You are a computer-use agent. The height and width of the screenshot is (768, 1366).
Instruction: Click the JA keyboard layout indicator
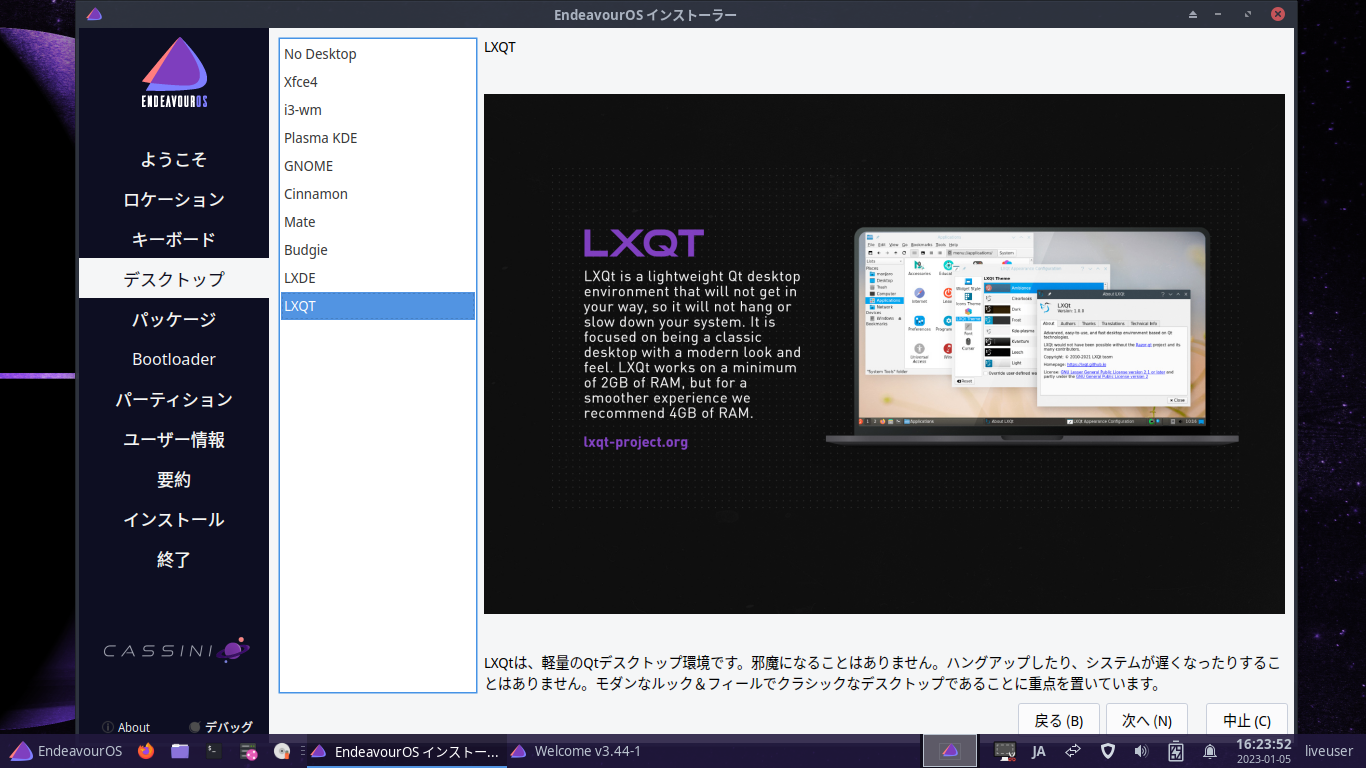tap(1039, 751)
